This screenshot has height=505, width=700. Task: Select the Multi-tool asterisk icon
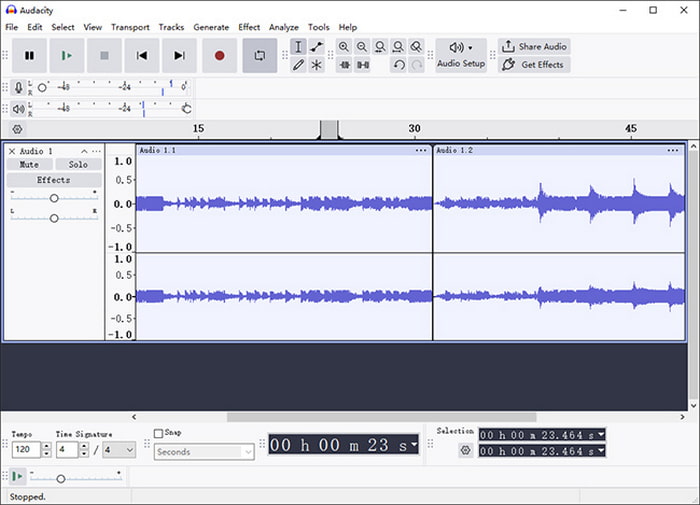[x=317, y=65]
